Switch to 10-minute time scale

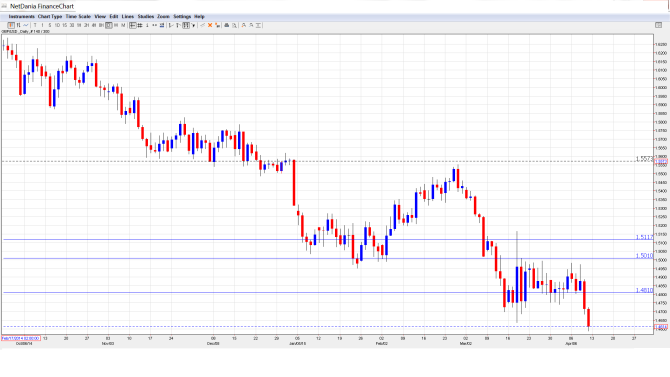coord(57,26)
